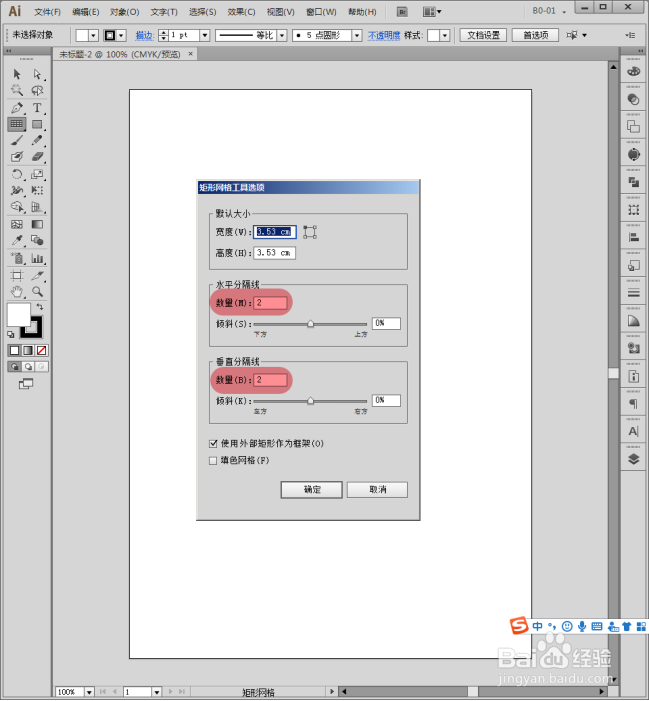The height and width of the screenshot is (701, 649).
Task: Select the Pencil tool
Action: click(x=37, y=140)
